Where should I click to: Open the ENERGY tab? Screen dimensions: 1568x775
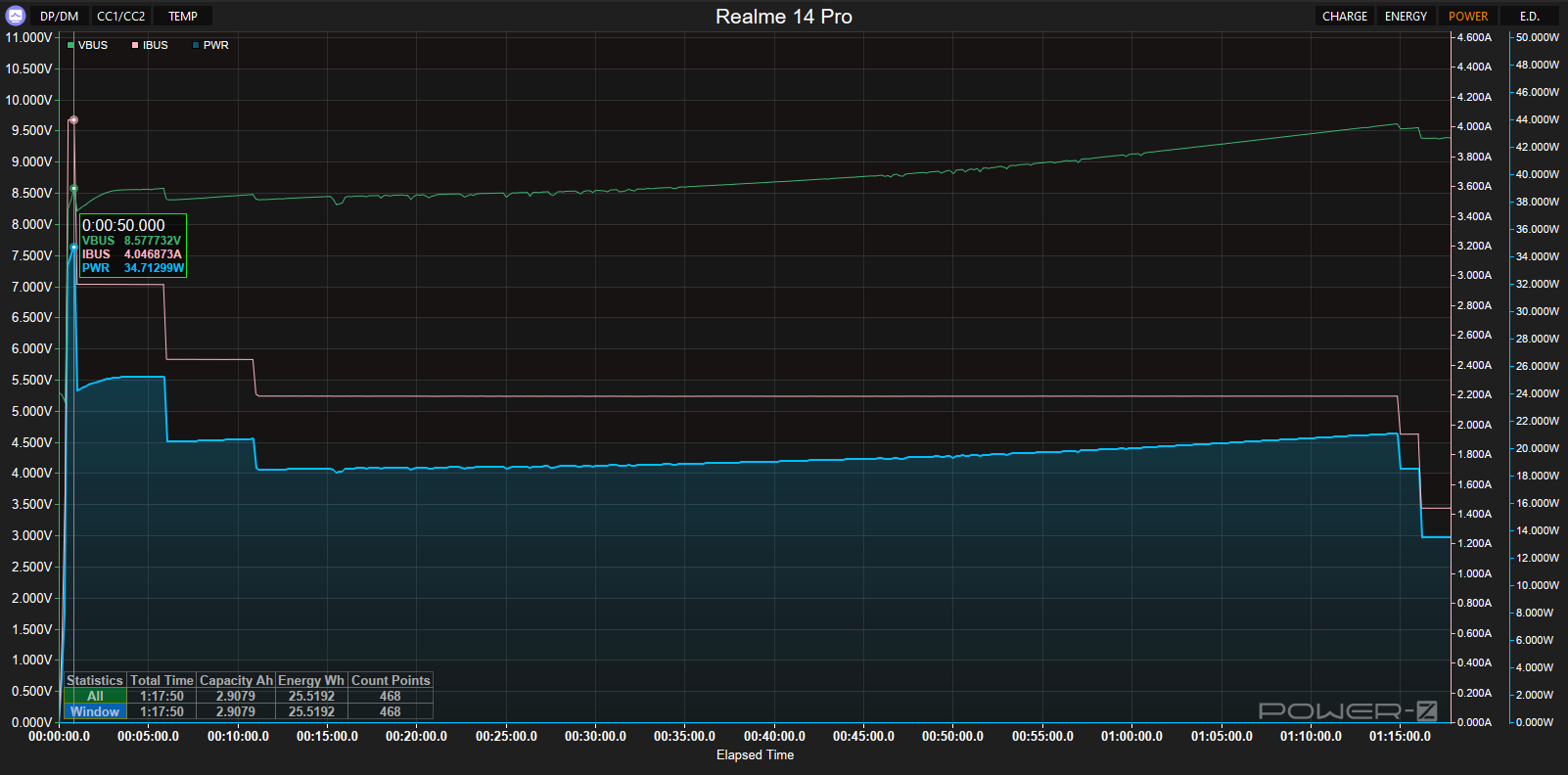1406,17
